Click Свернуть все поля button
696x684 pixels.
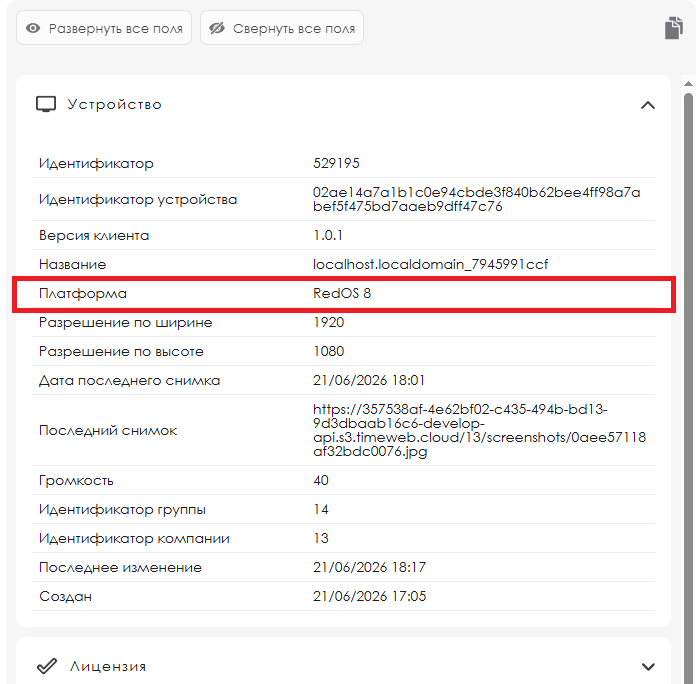click(x=282, y=28)
